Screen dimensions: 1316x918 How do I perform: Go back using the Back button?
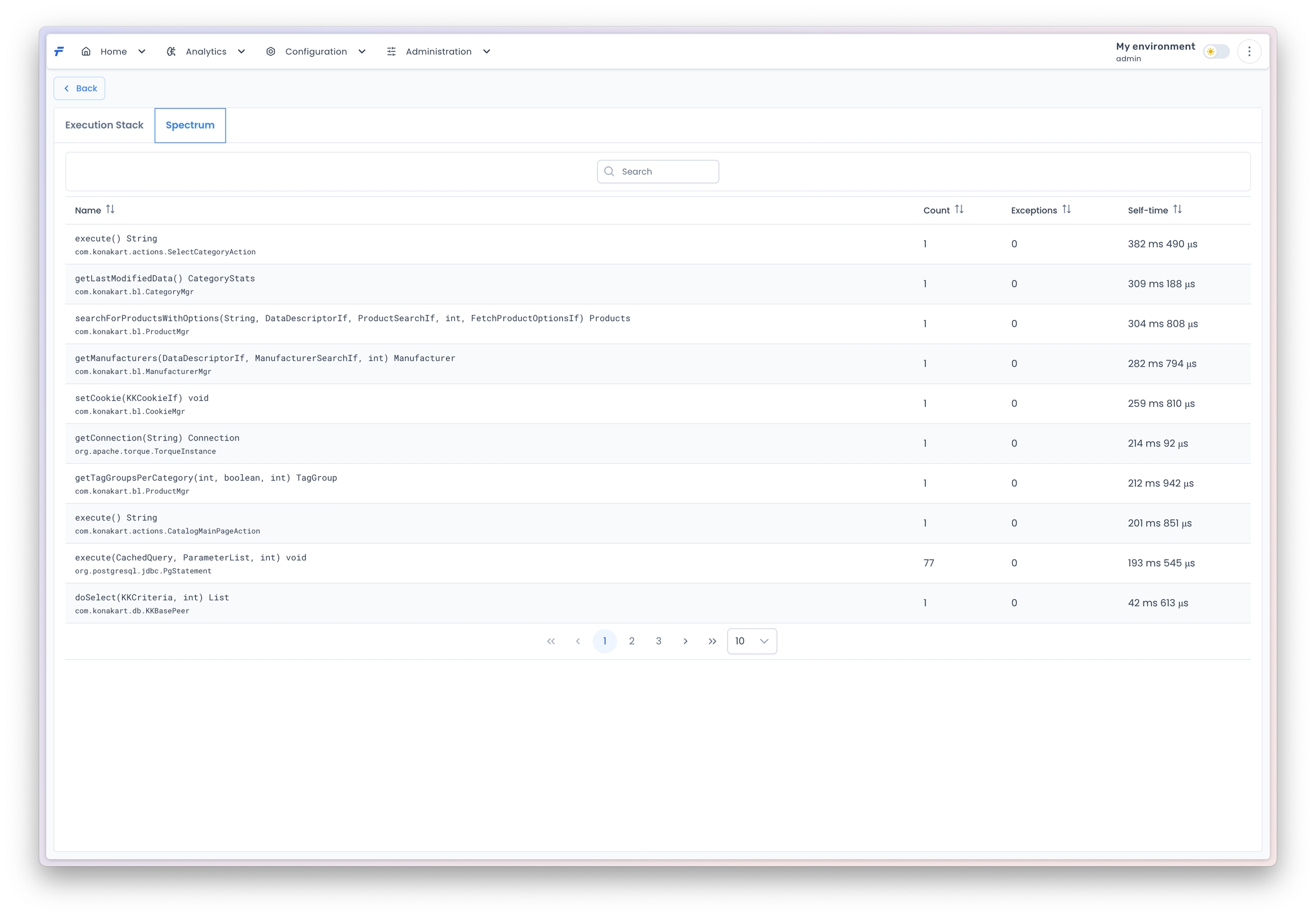[x=79, y=89]
